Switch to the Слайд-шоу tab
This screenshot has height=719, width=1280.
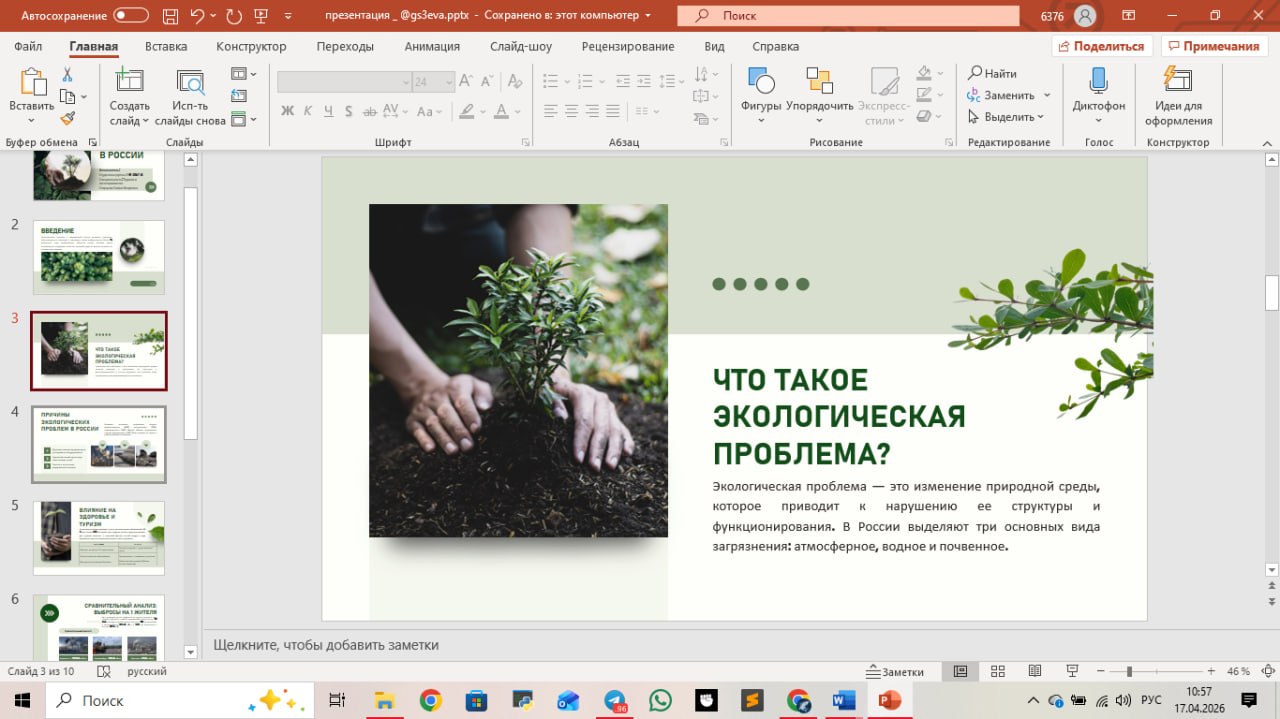tap(521, 46)
